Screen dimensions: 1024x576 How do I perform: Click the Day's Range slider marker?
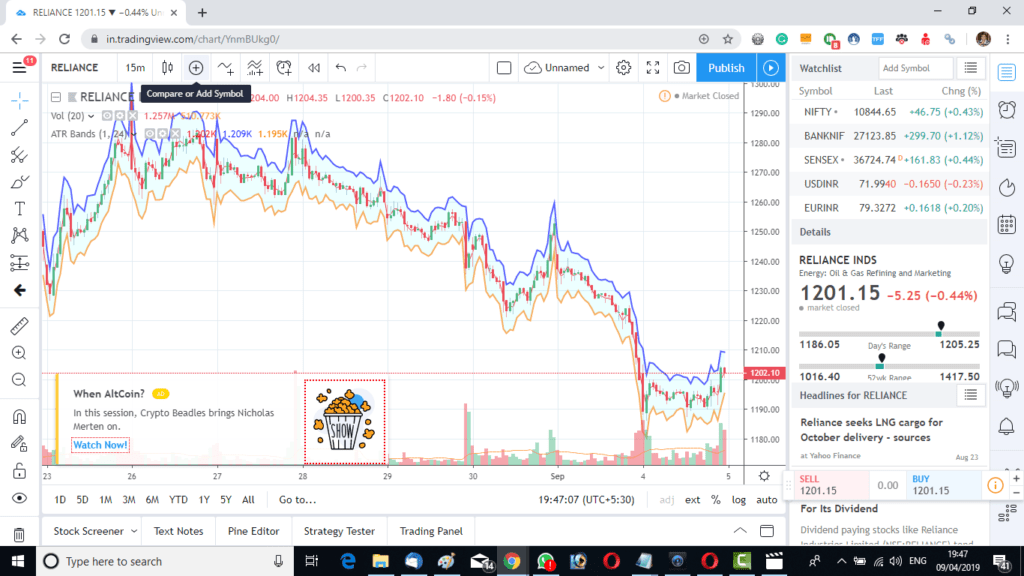click(940, 327)
